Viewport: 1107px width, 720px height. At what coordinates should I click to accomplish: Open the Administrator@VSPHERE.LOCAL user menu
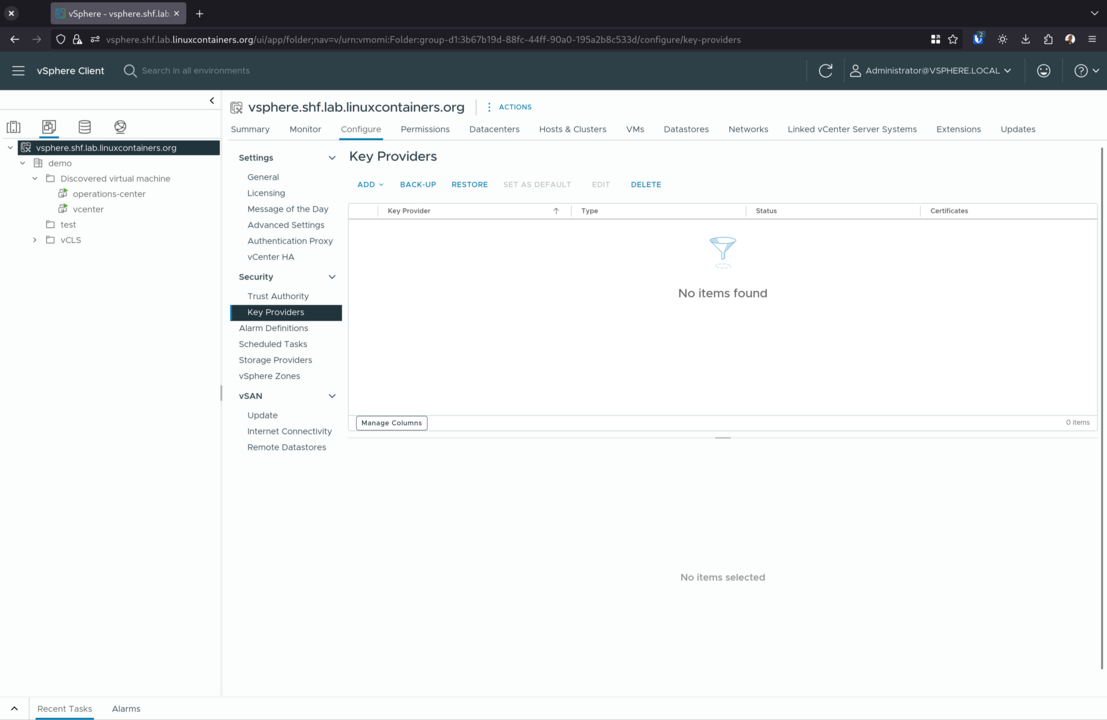click(x=931, y=71)
